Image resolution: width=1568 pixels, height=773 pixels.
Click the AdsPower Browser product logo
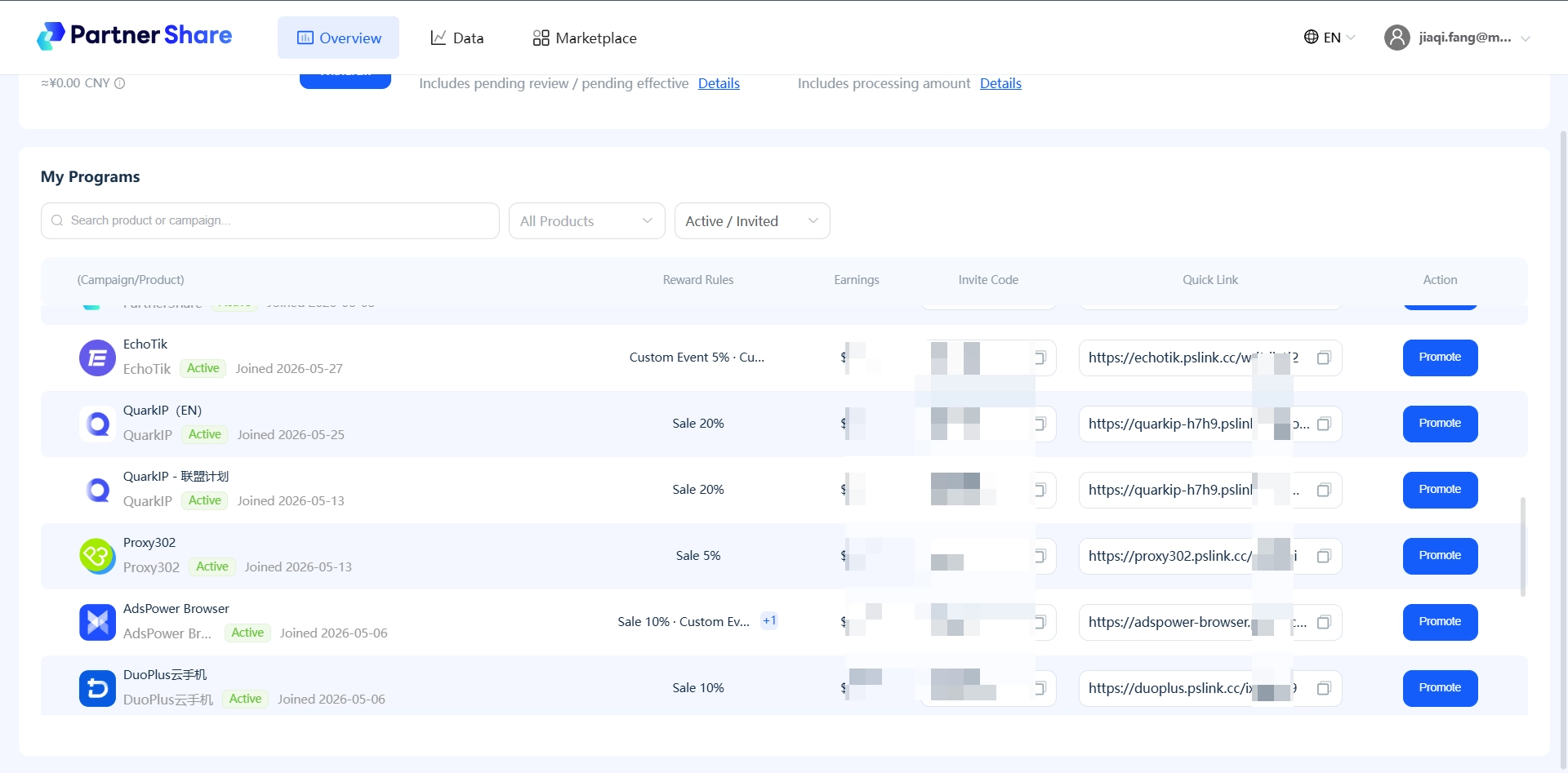[x=97, y=622]
